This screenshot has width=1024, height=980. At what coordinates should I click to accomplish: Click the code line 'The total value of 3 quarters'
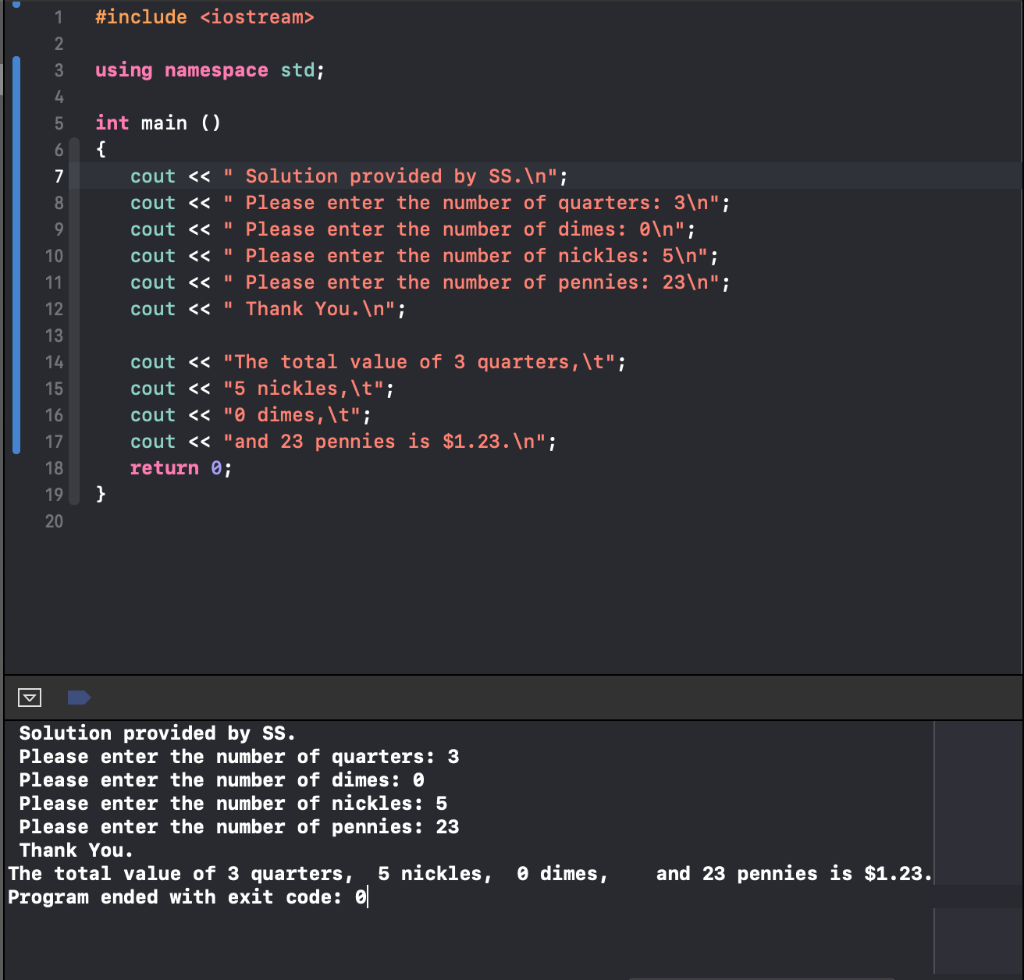coord(377,362)
